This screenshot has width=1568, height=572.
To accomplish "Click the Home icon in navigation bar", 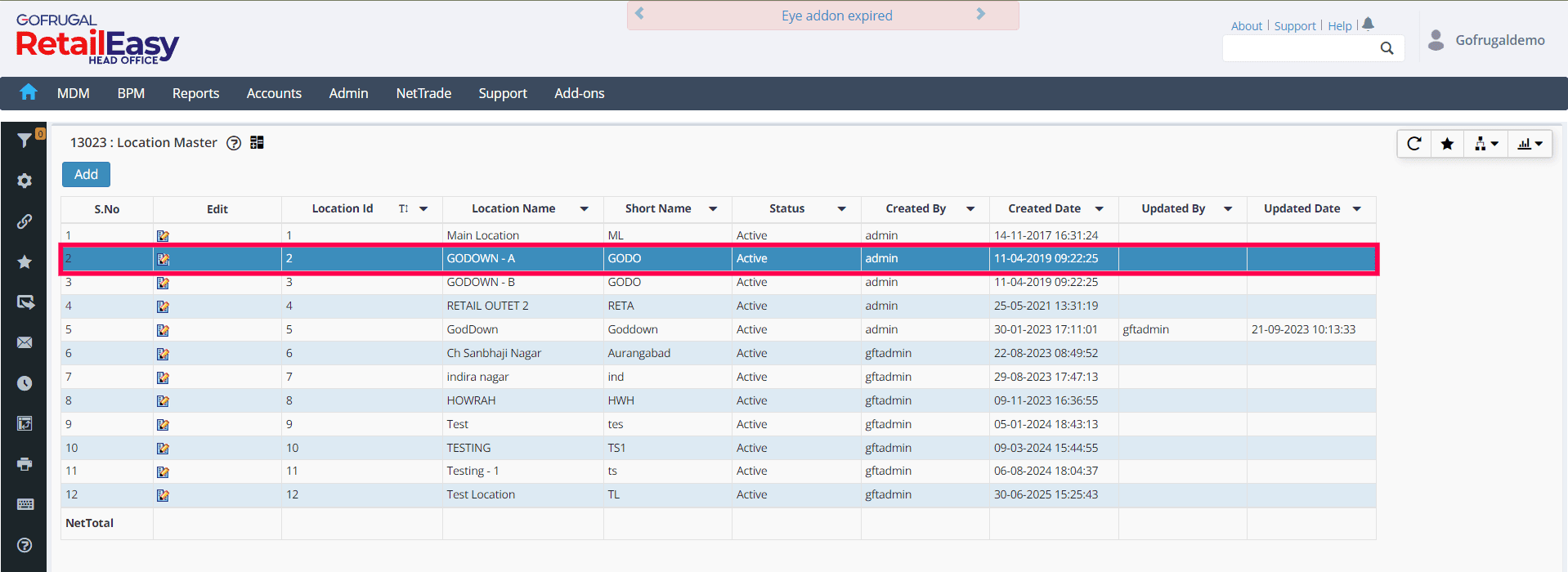I will [x=29, y=92].
